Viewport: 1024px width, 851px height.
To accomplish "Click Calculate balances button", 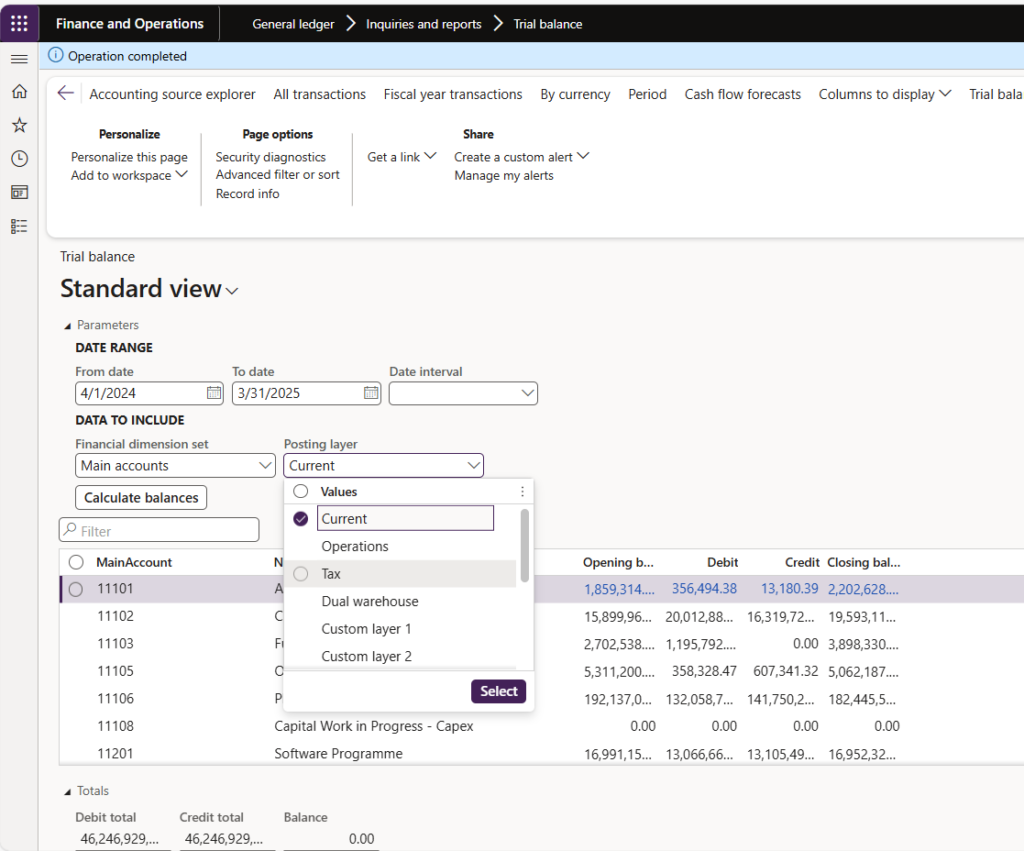I will coord(141,497).
